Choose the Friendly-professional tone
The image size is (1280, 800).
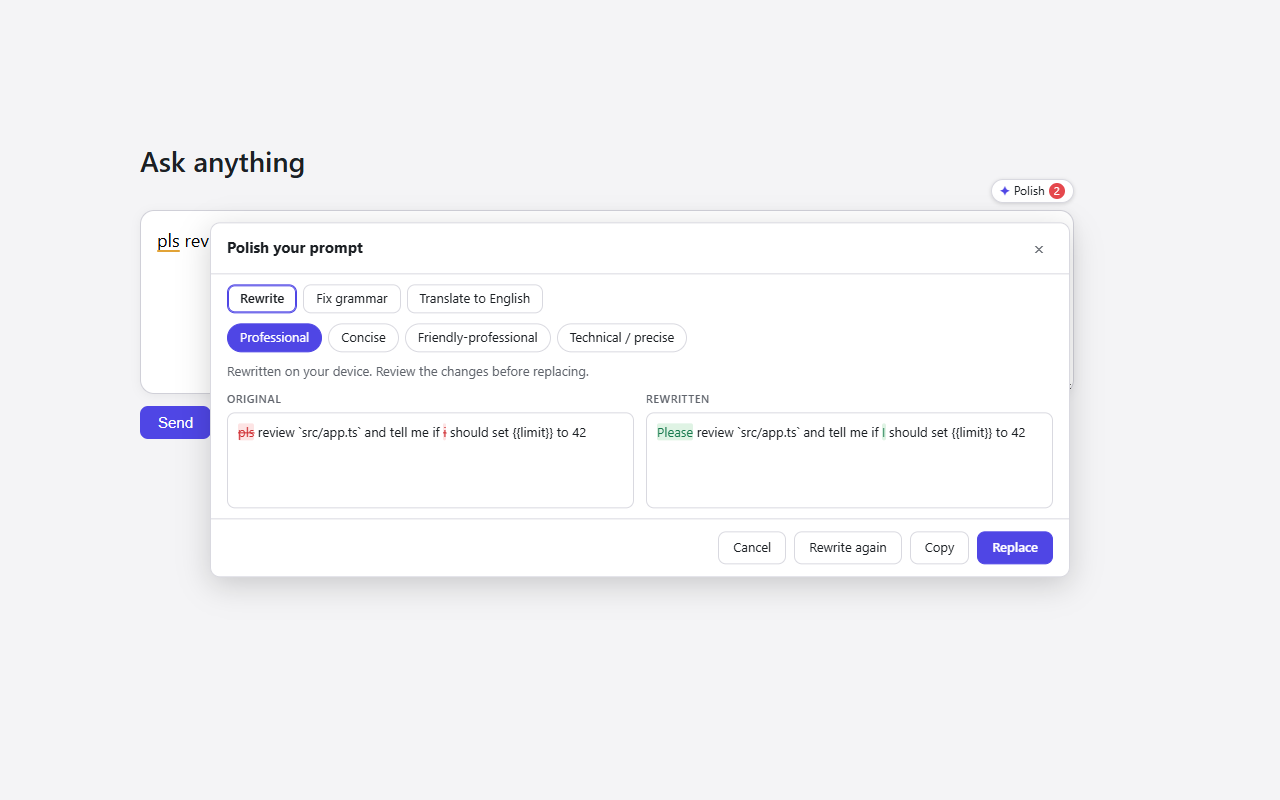478,338
